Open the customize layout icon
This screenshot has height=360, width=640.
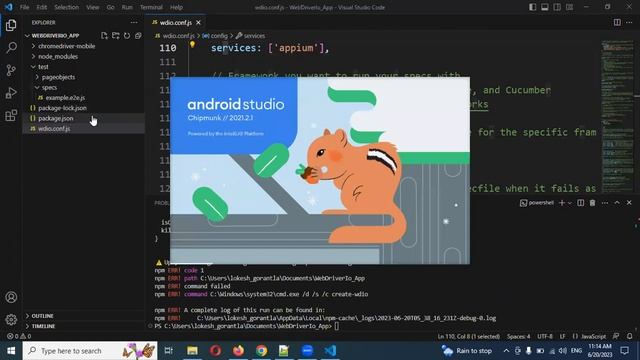tap(569, 7)
